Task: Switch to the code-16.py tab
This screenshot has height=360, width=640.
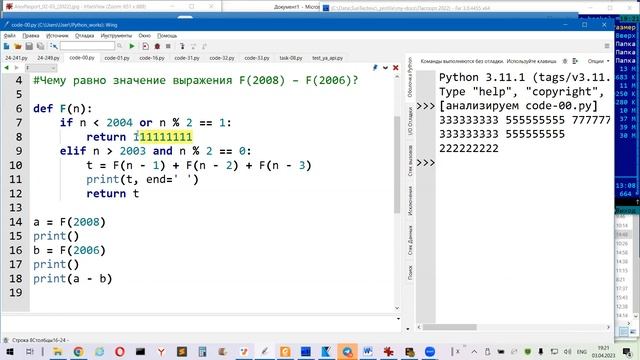Action: [x=152, y=58]
